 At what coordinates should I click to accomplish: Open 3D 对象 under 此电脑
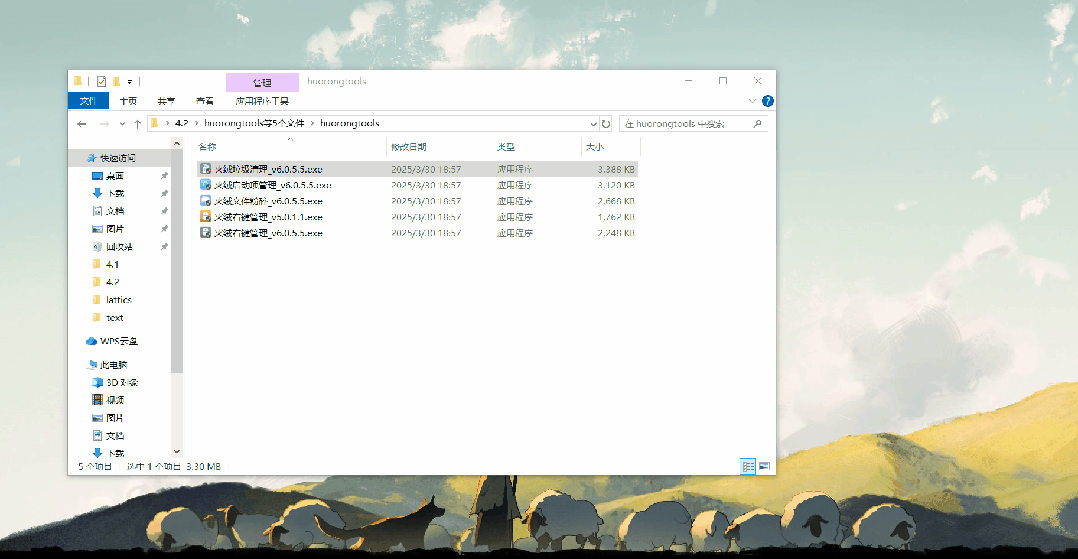click(122, 382)
